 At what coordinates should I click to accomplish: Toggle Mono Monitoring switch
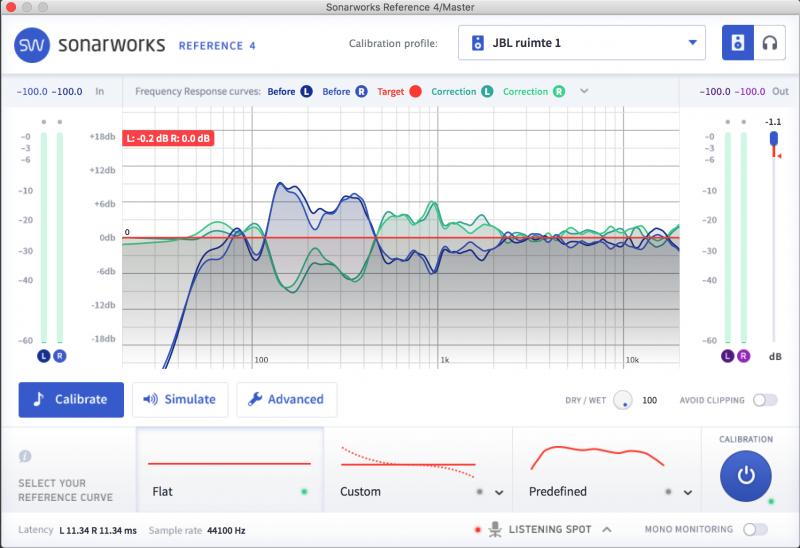[x=755, y=529]
